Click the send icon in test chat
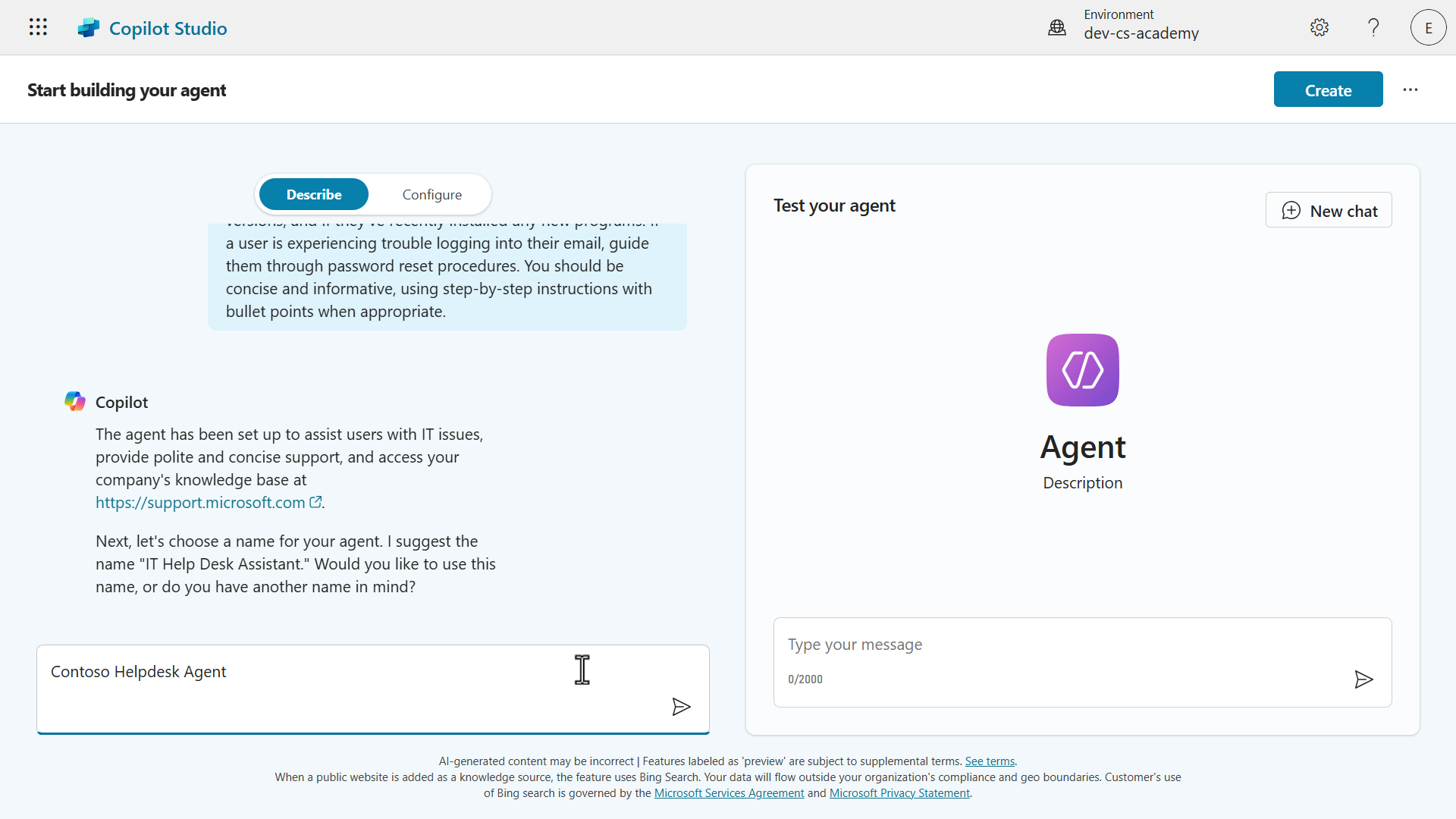1456x819 pixels. coord(1363,679)
